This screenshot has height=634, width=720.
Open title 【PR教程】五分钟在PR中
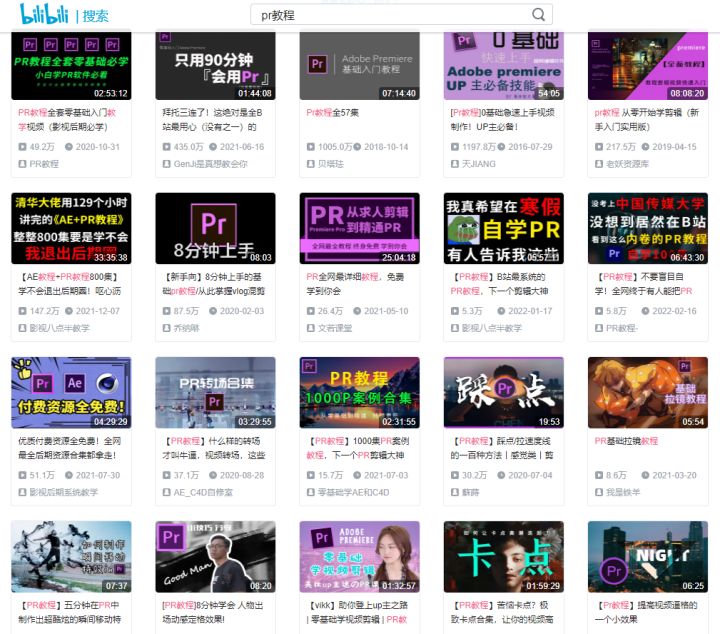[x=69, y=612]
